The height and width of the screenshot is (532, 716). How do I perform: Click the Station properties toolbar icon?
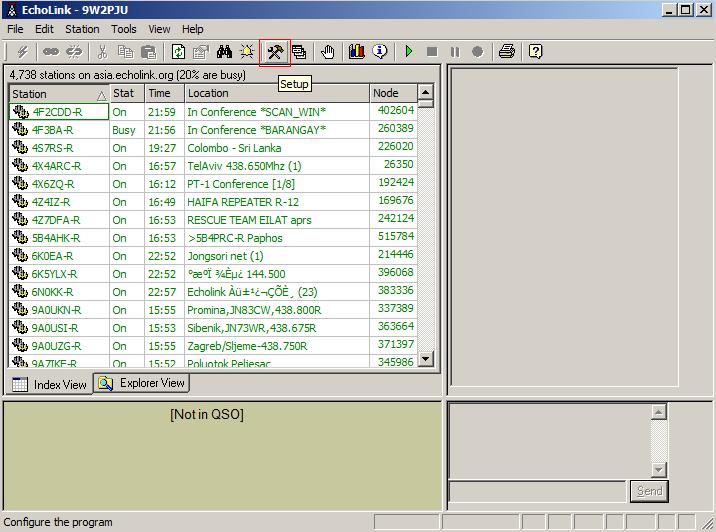click(200, 52)
